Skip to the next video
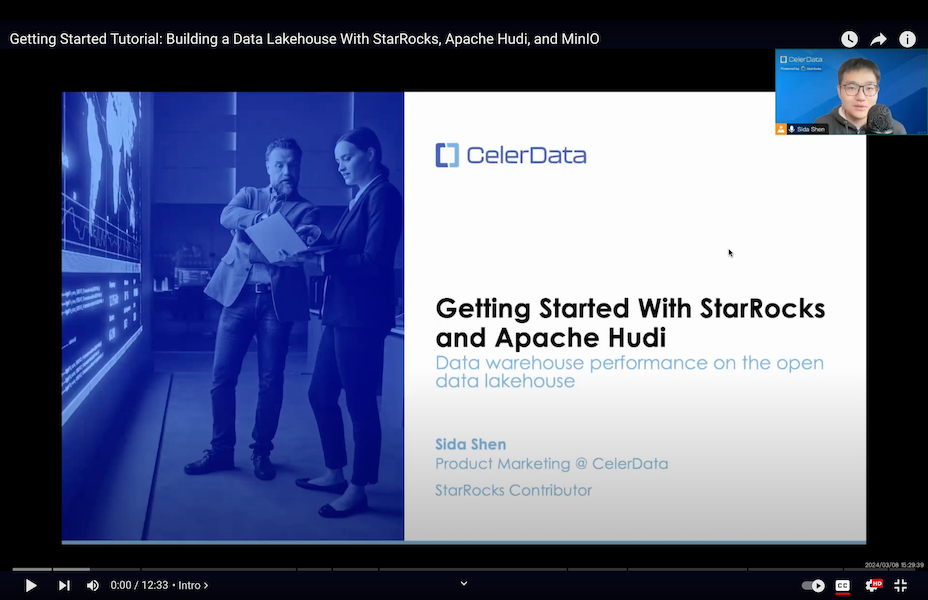This screenshot has height=600, width=928. pyautogui.click(x=64, y=585)
